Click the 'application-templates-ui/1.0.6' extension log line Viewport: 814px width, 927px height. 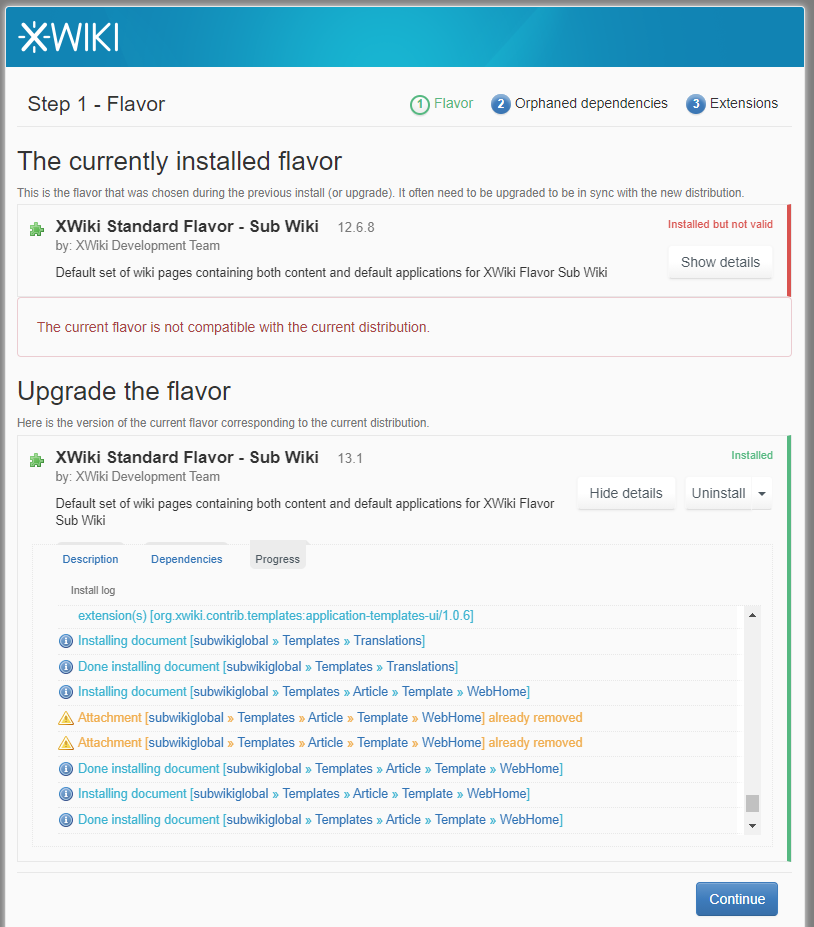point(275,616)
